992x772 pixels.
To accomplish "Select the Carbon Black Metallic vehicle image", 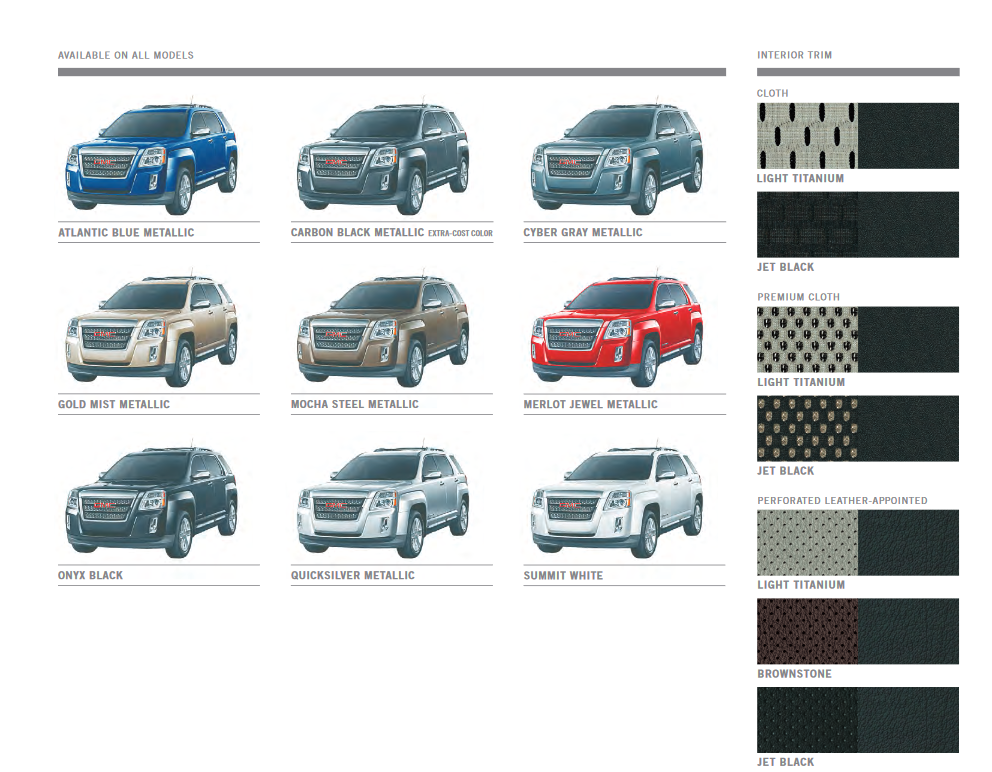I will 383,158.
